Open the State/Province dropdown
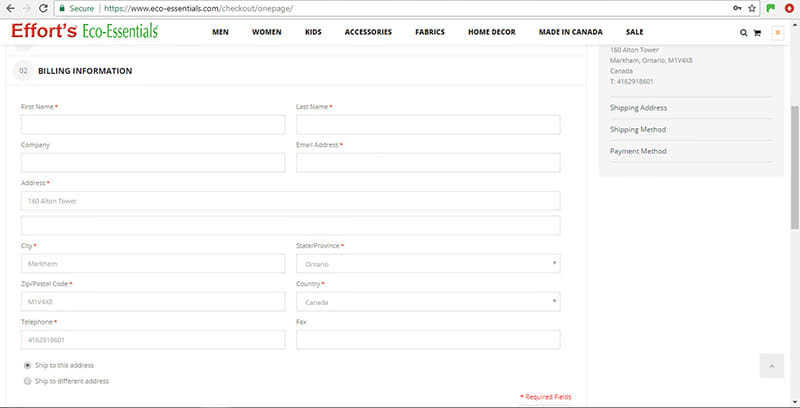The image size is (800, 408). pyautogui.click(x=428, y=264)
